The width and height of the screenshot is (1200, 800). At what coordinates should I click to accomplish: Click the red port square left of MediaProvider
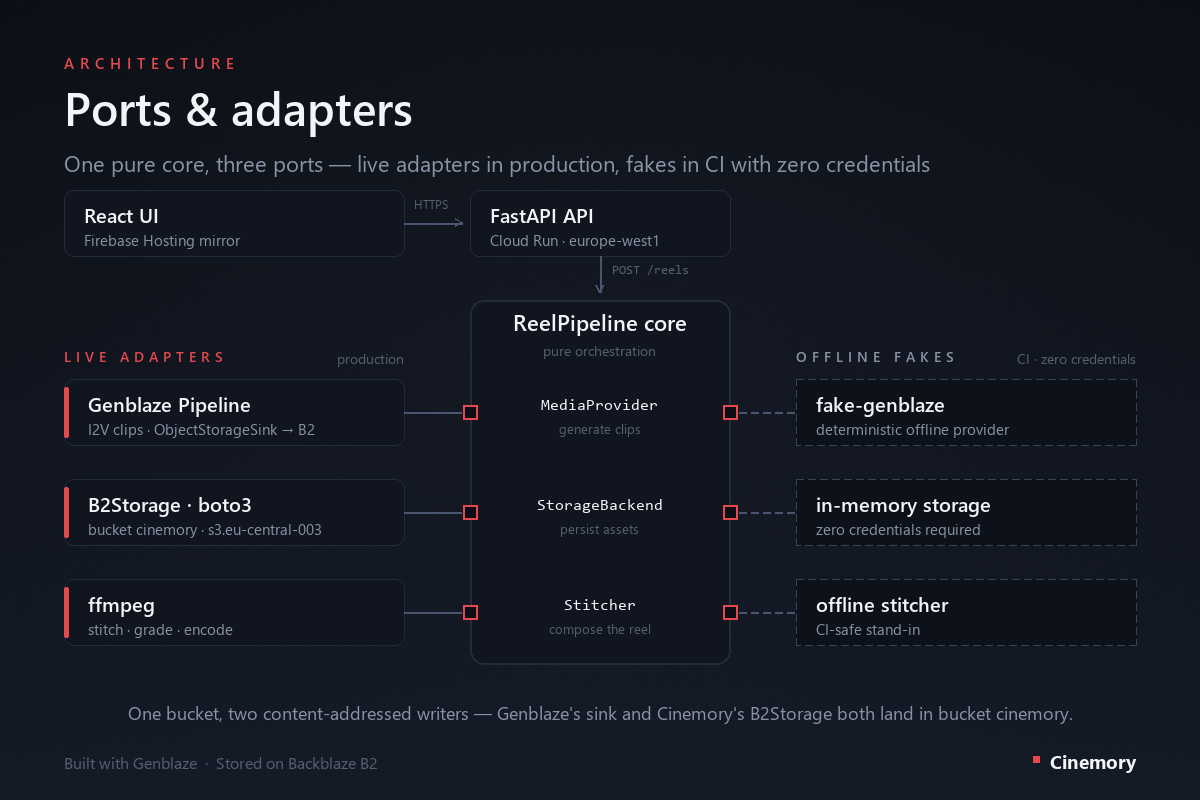(x=471, y=412)
